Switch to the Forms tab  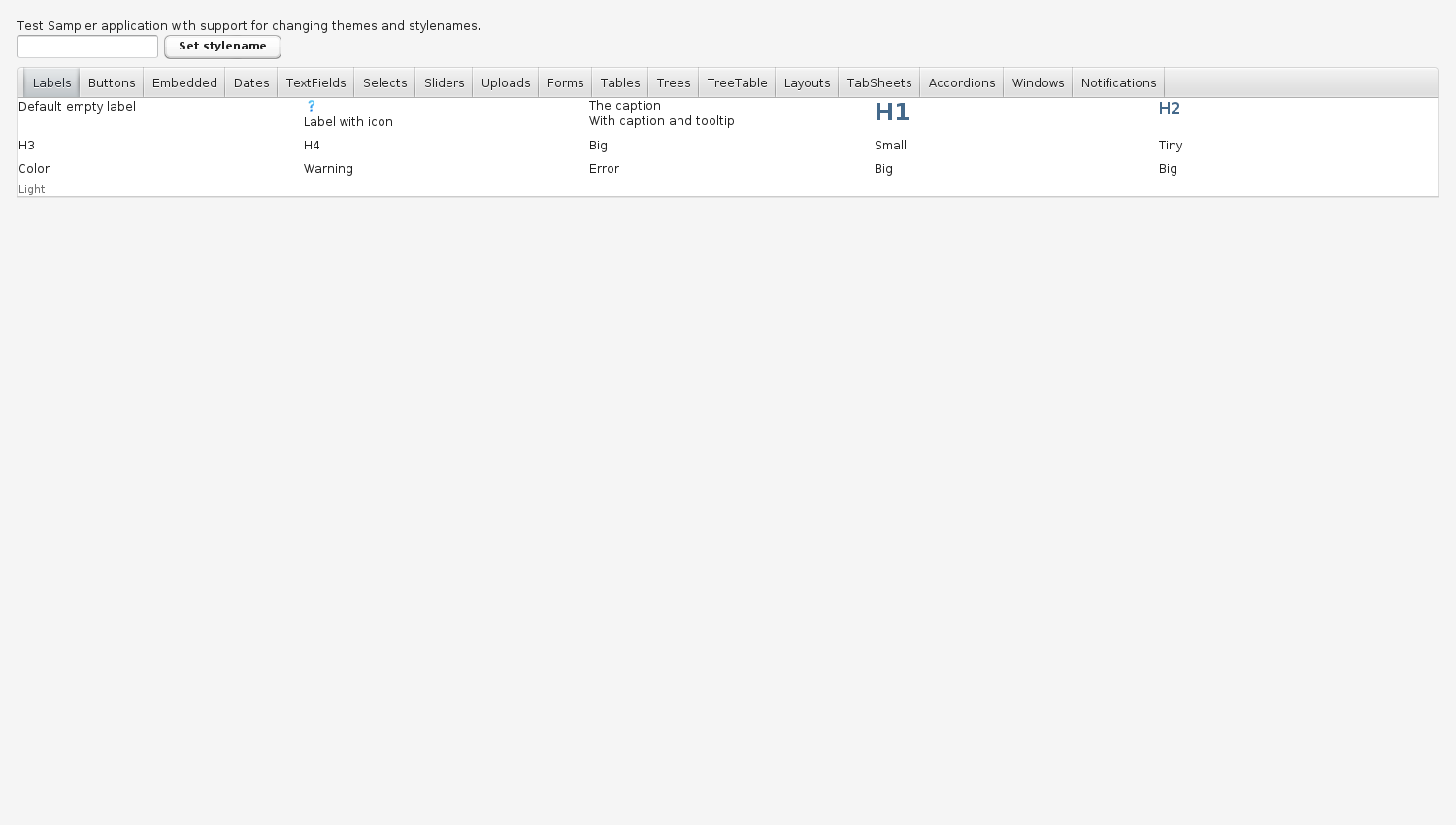(x=565, y=83)
